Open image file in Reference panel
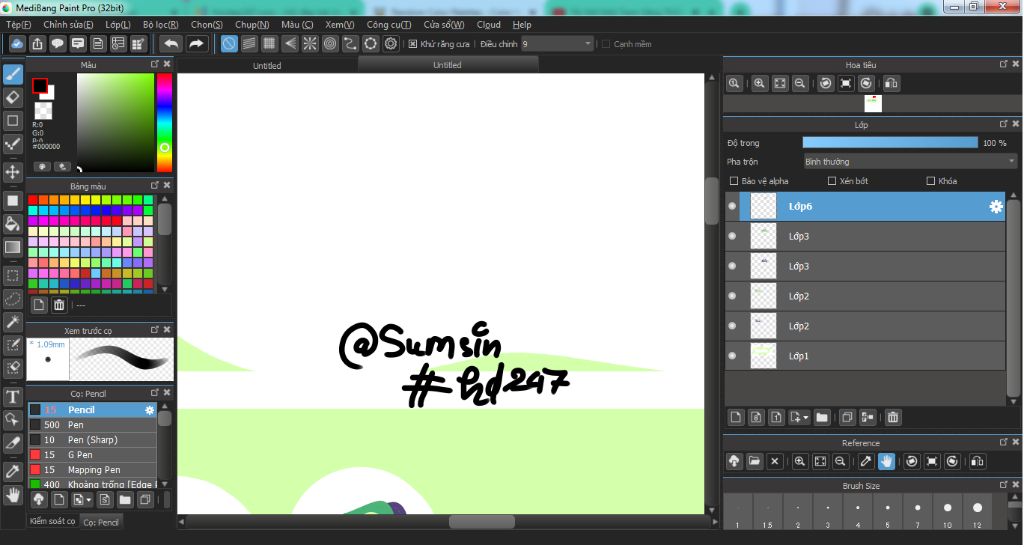1024x548 pixels. (x=754, y=462)
